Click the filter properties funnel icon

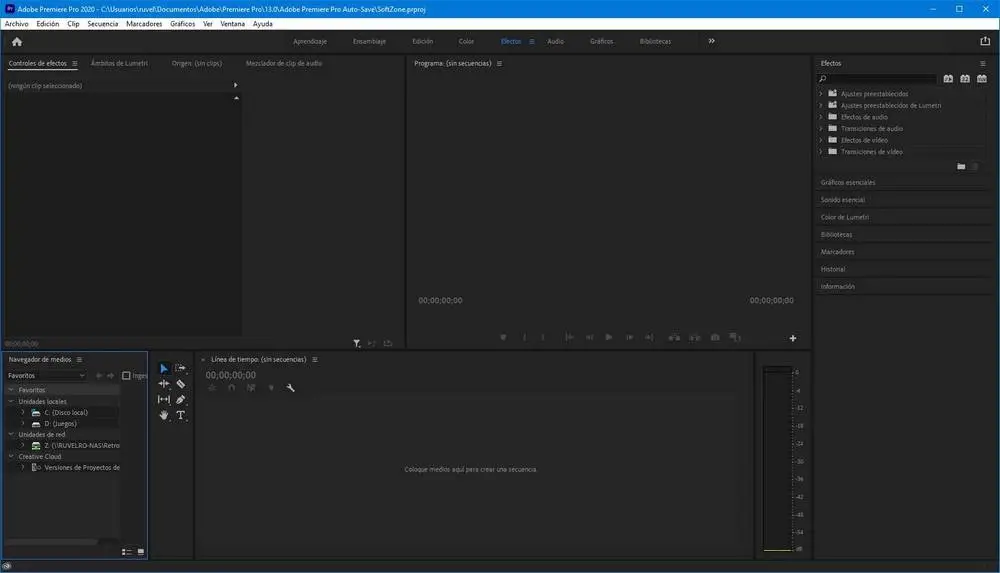tap(357, 343)
